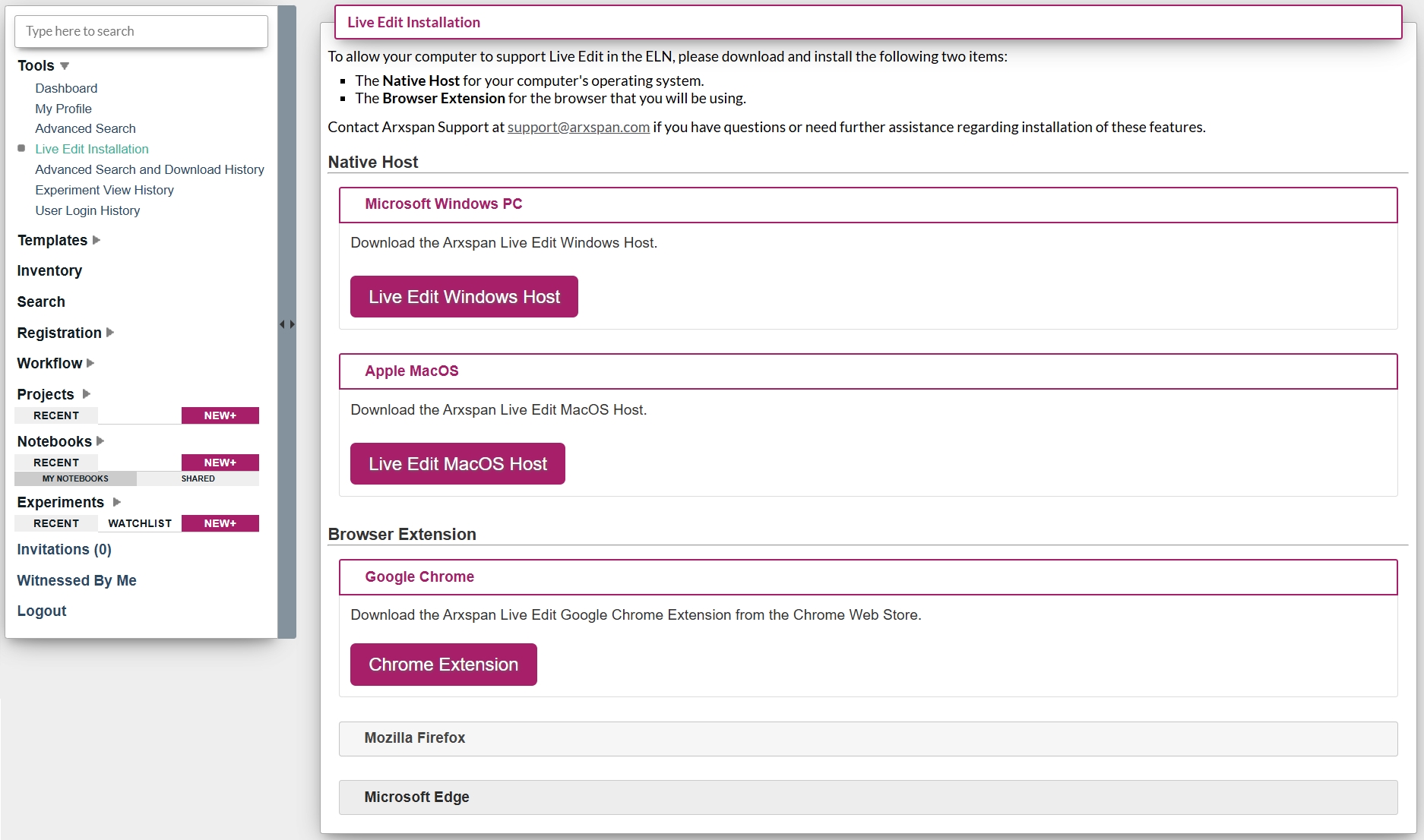The image size is (1424, 840).
Task: Open the Workflow heading
Action: (x=49, y=364)
